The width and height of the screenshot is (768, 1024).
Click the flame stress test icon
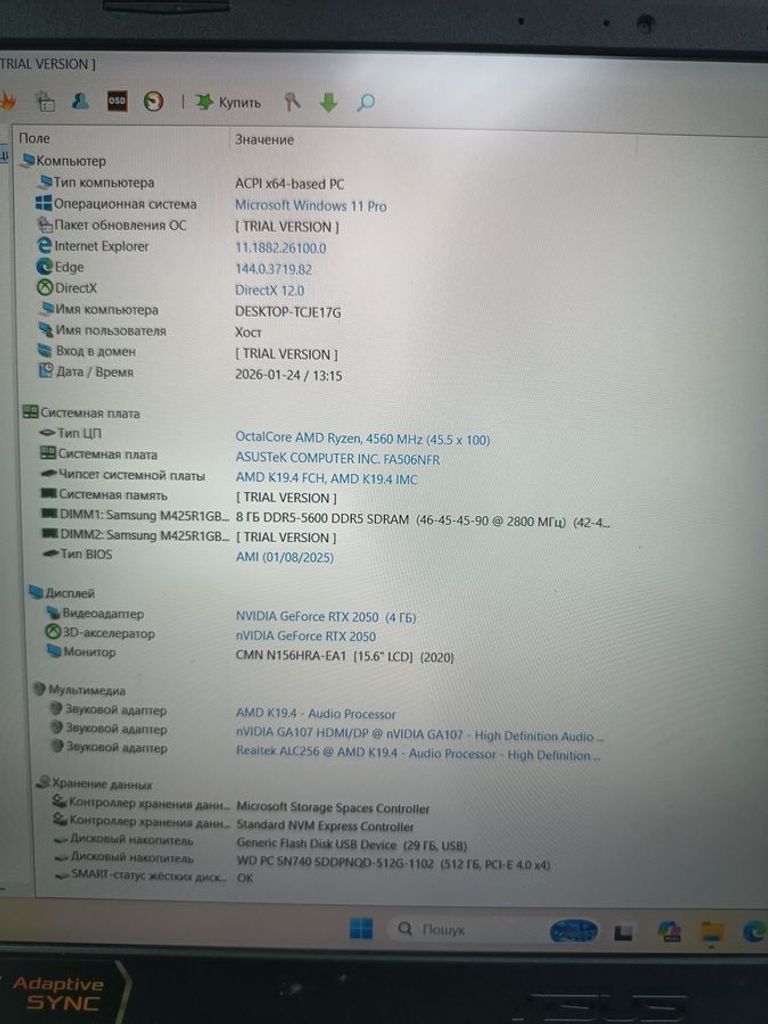[8, 100]
